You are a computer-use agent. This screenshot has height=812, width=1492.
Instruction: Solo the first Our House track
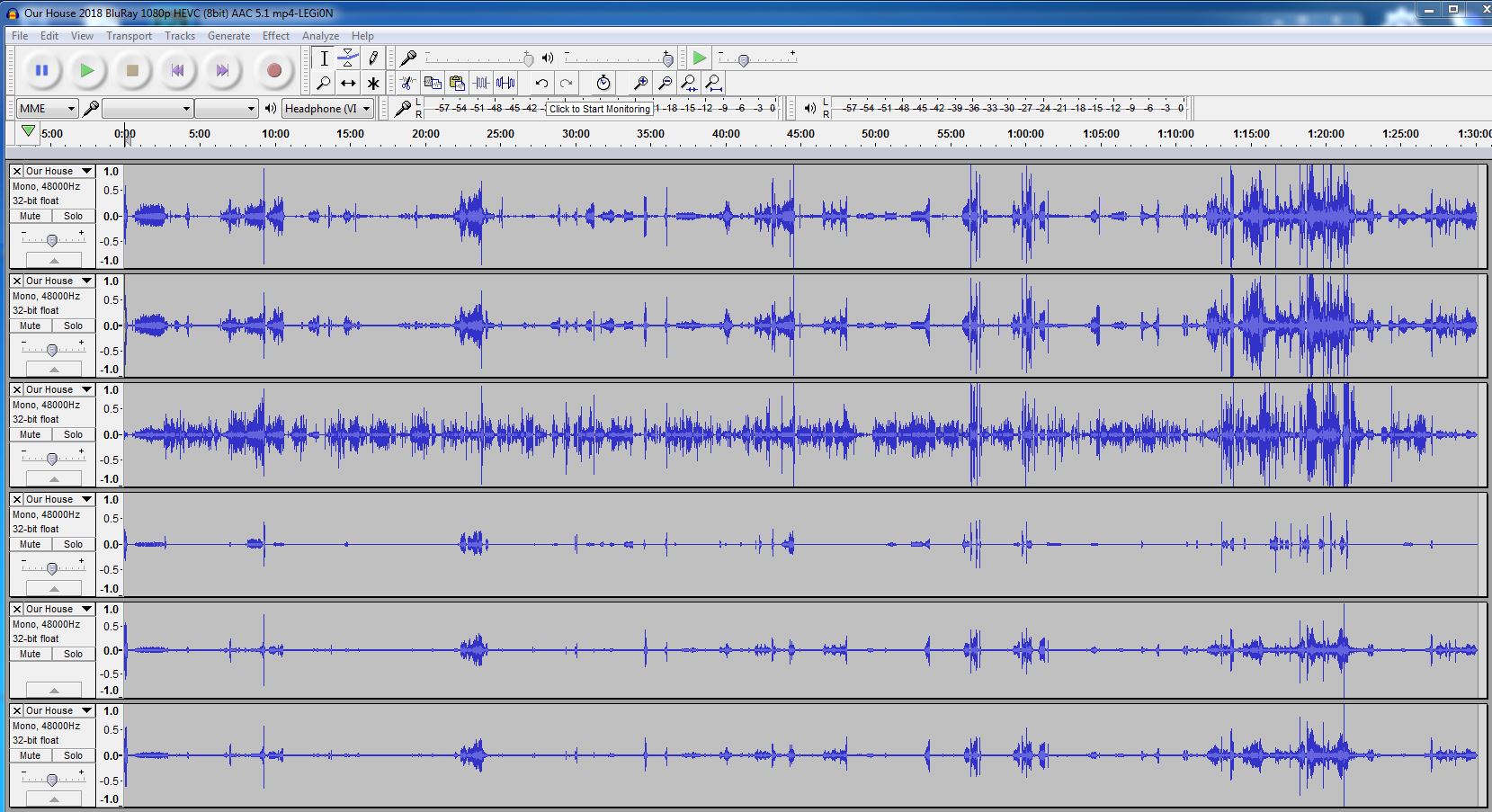[x=73, y=216]
